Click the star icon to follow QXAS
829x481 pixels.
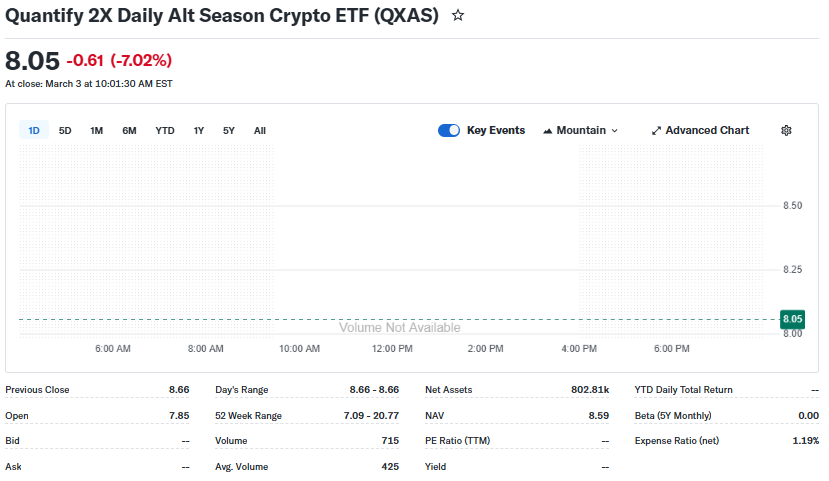[458, 16]
